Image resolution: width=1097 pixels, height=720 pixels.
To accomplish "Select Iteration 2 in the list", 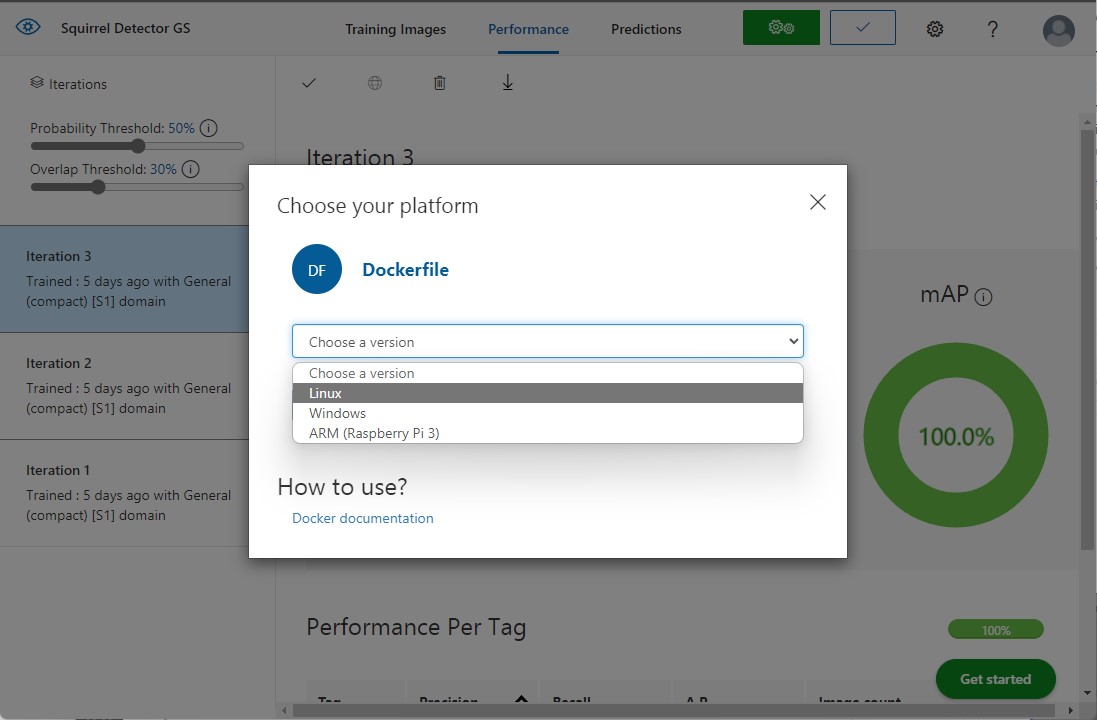I will (125, 386).
